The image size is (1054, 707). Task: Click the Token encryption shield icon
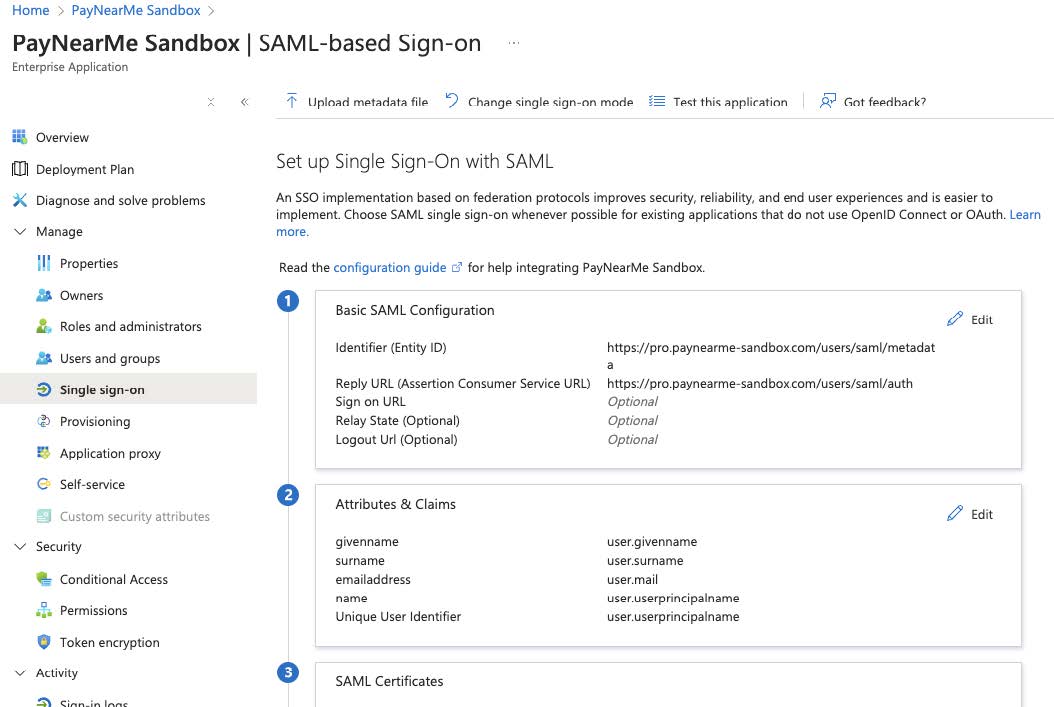click(44, 642)
